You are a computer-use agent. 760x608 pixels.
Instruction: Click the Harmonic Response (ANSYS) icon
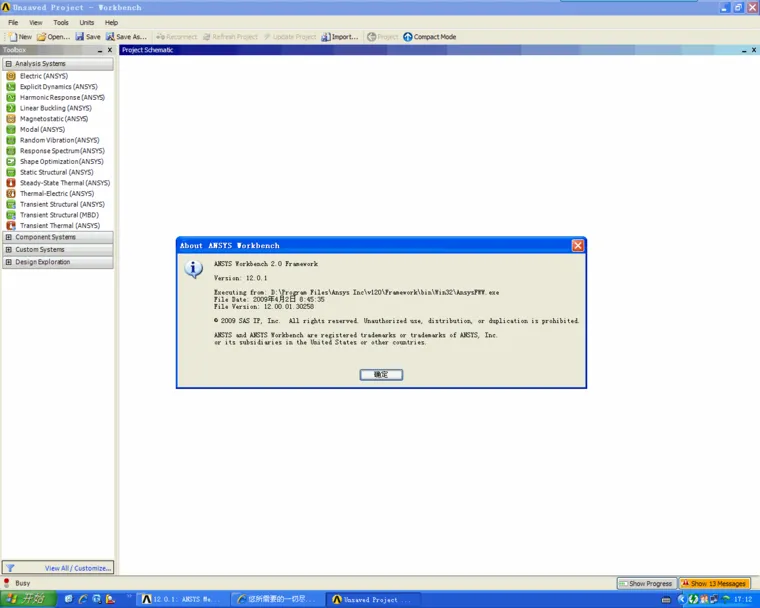[x=11, y=97]
